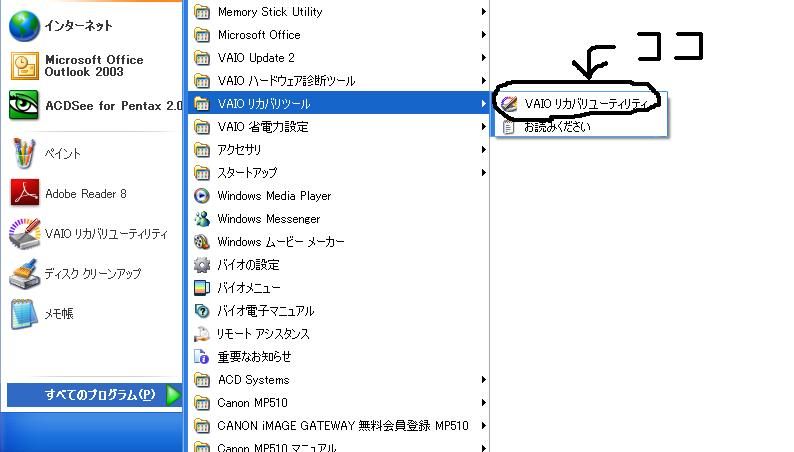Click the アクセサリ folder icon
Image resolution: width=794 pixels, height=452 pixels.
coord(202,150)
